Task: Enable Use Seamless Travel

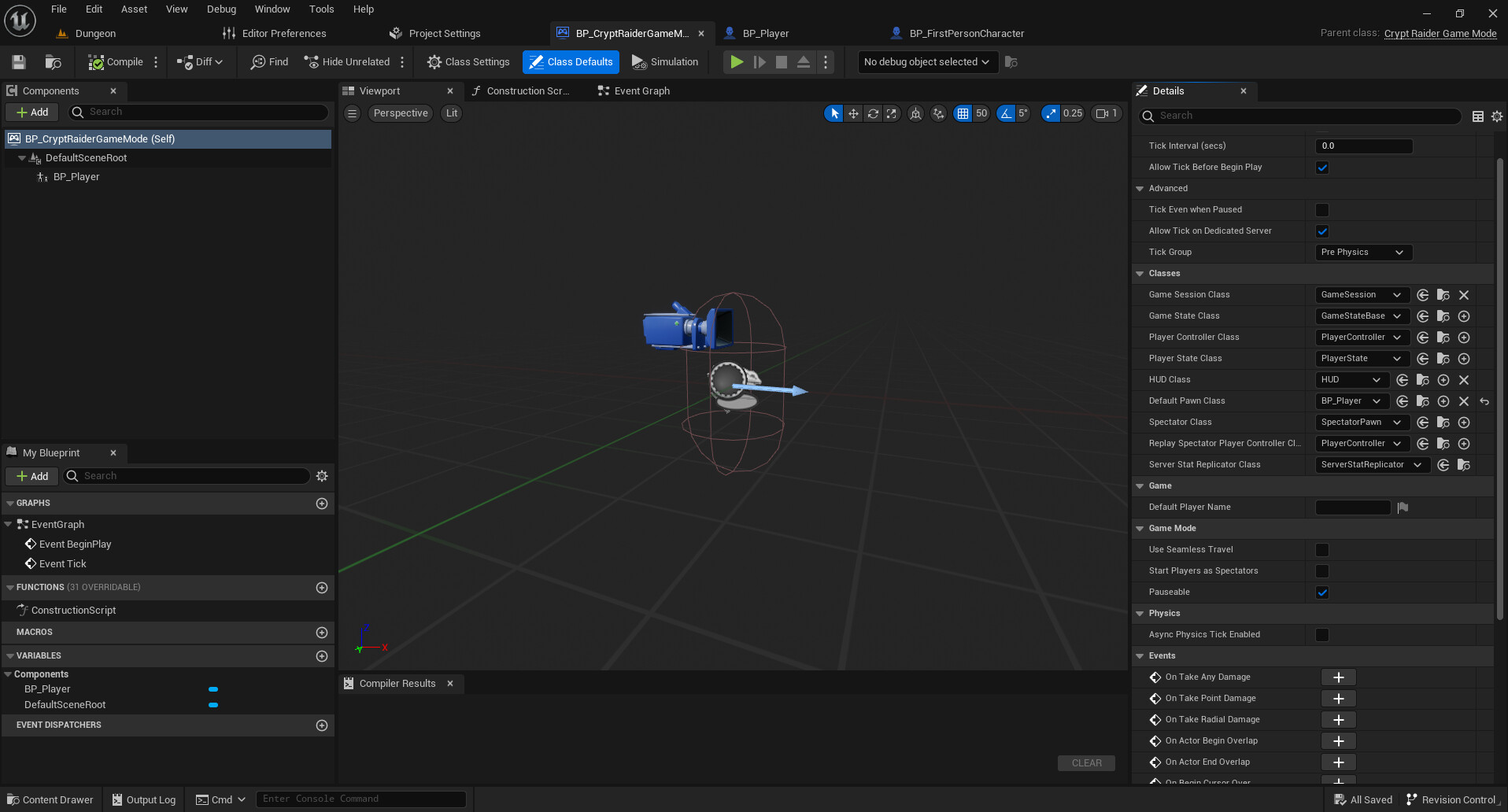Action: [x=1322, y=549]
